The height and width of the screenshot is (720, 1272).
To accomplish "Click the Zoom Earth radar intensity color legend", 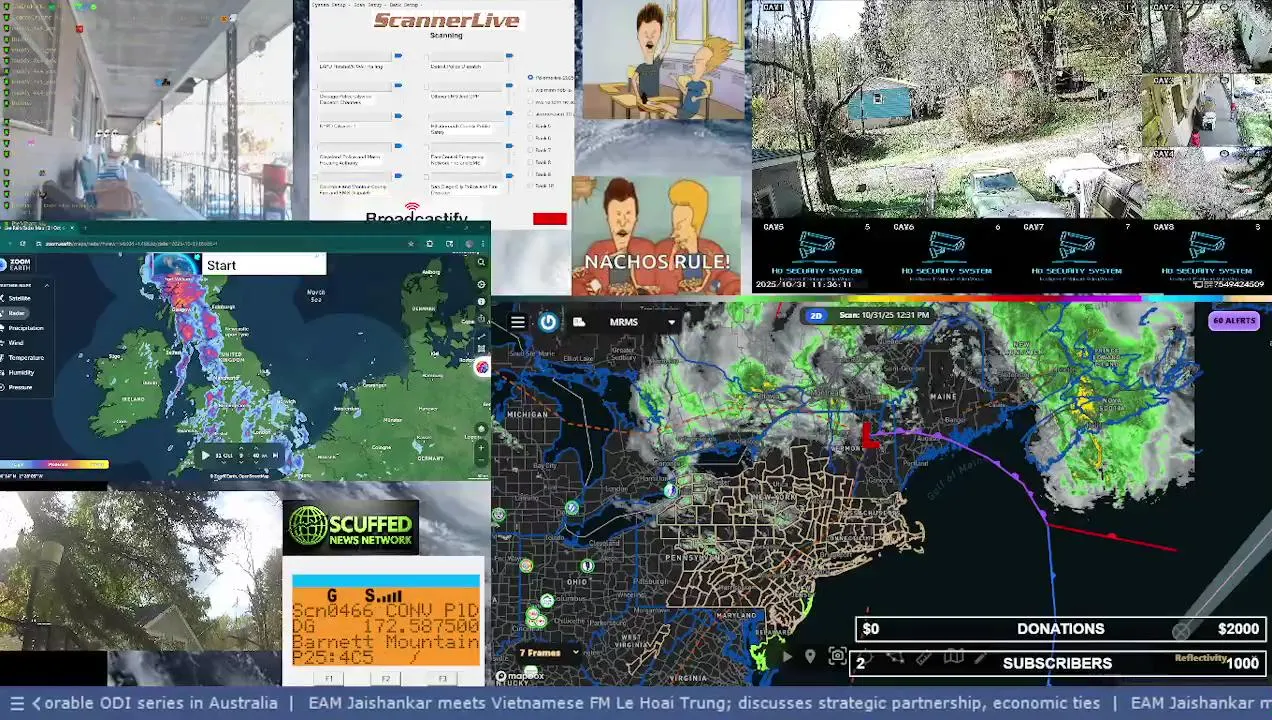I will pyautogui.click(x=54, y=464).
